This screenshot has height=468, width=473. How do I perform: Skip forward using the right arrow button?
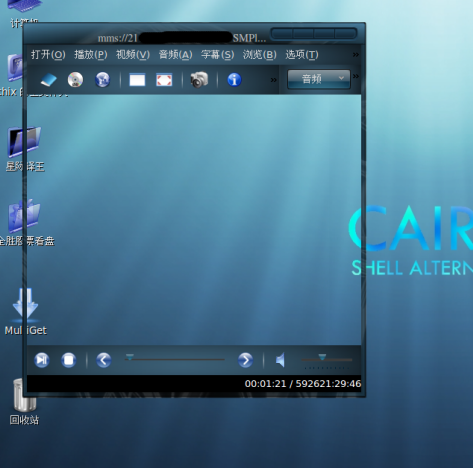(245, 360)
